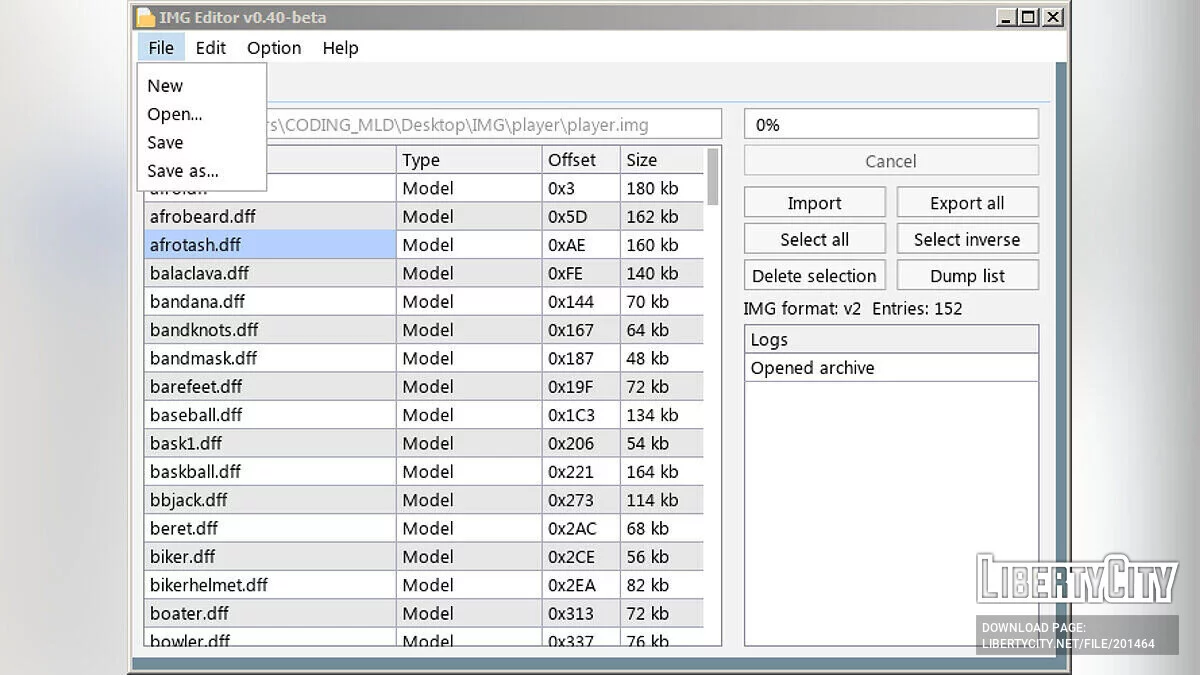
Task: Open the Option menu
Action: [274, 48]
